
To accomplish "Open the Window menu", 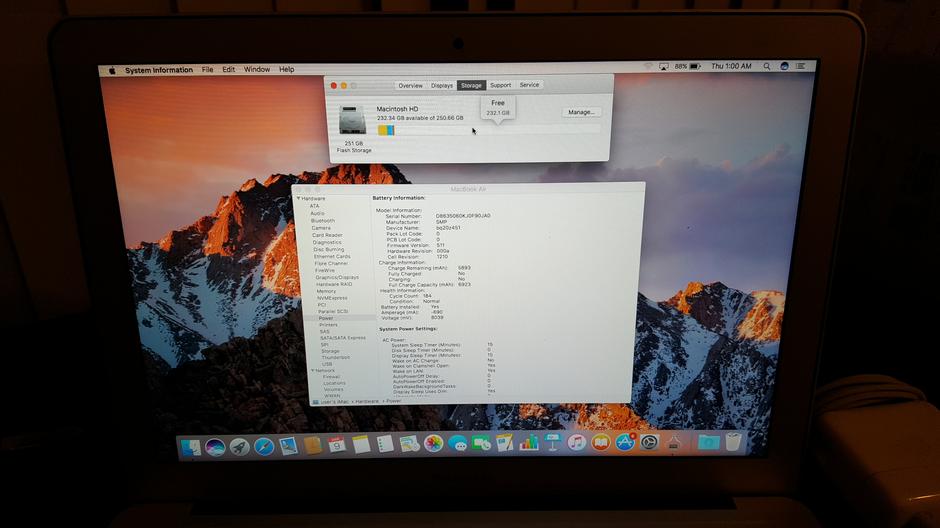I will (257, 70).
